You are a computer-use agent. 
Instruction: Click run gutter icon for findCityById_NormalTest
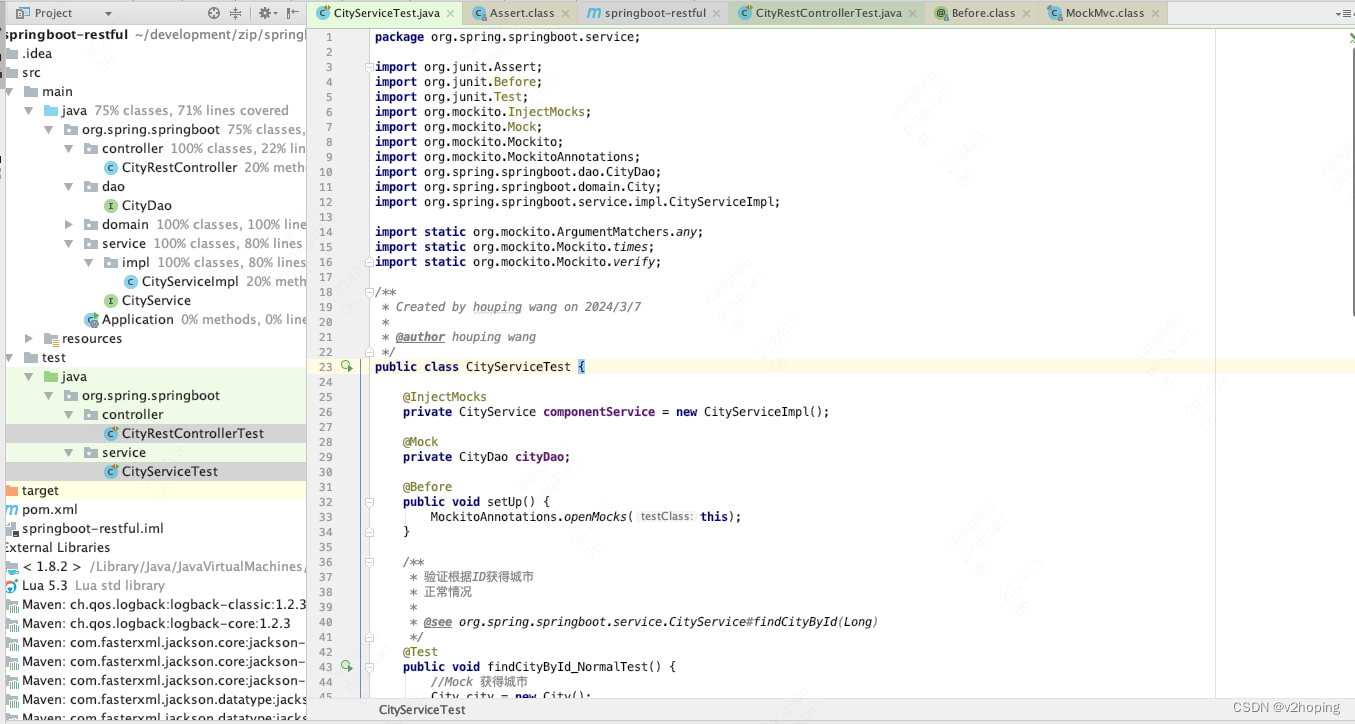pyautogui.click(x=347, y=666)
